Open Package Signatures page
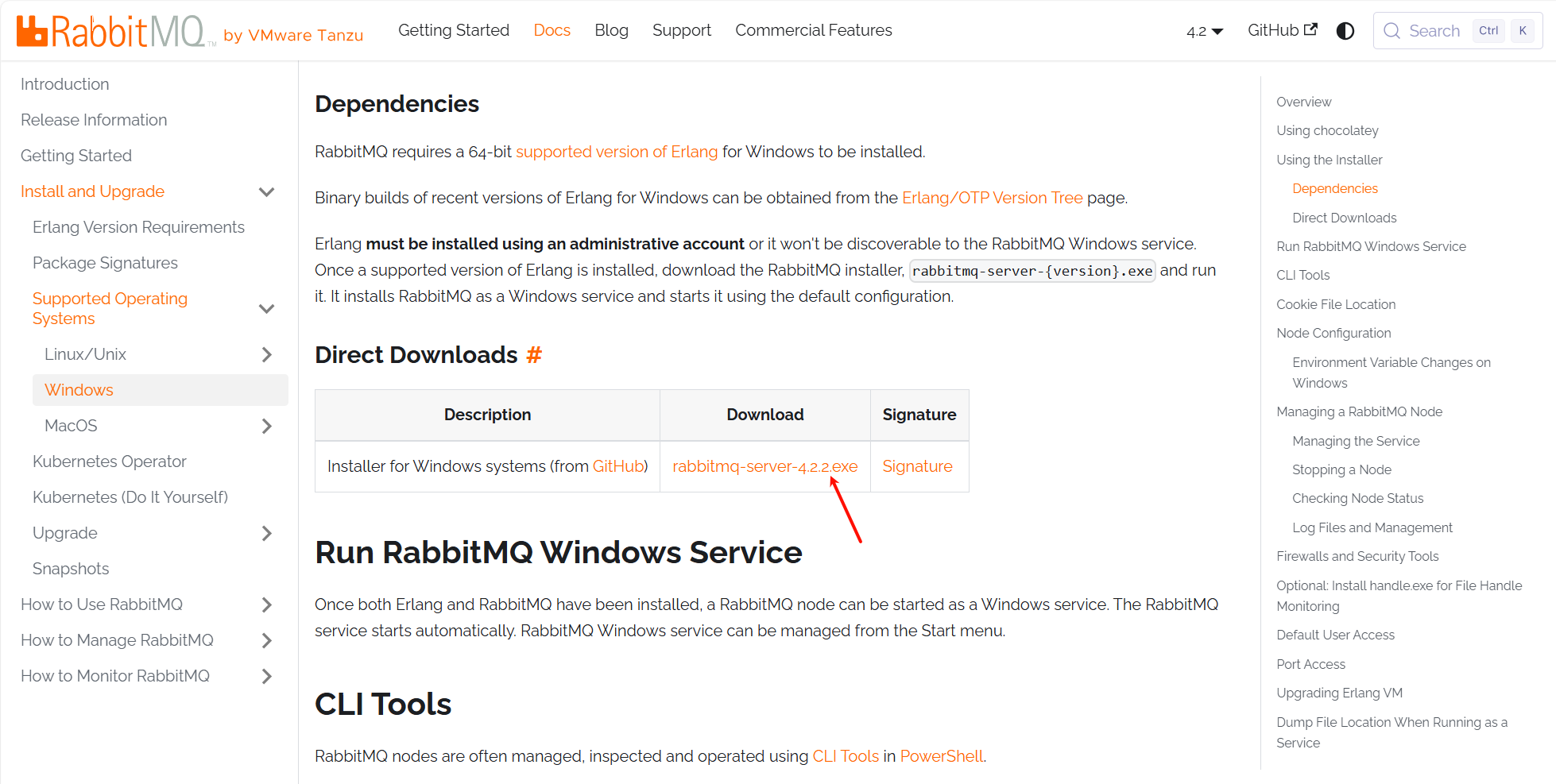This screenshot has width=1556, height=784. tap(105, 263)
